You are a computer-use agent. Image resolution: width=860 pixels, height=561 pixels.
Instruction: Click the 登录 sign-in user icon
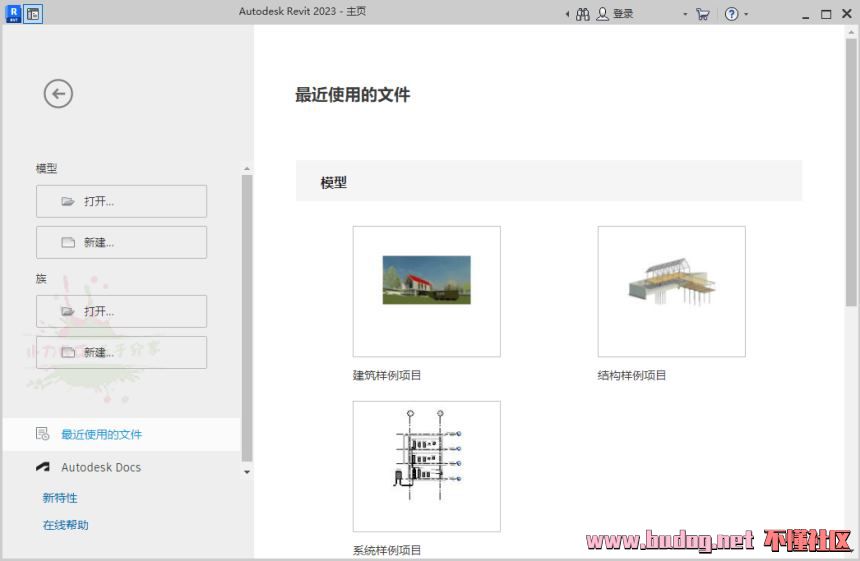pyautogui.click(x=604, y=14)
